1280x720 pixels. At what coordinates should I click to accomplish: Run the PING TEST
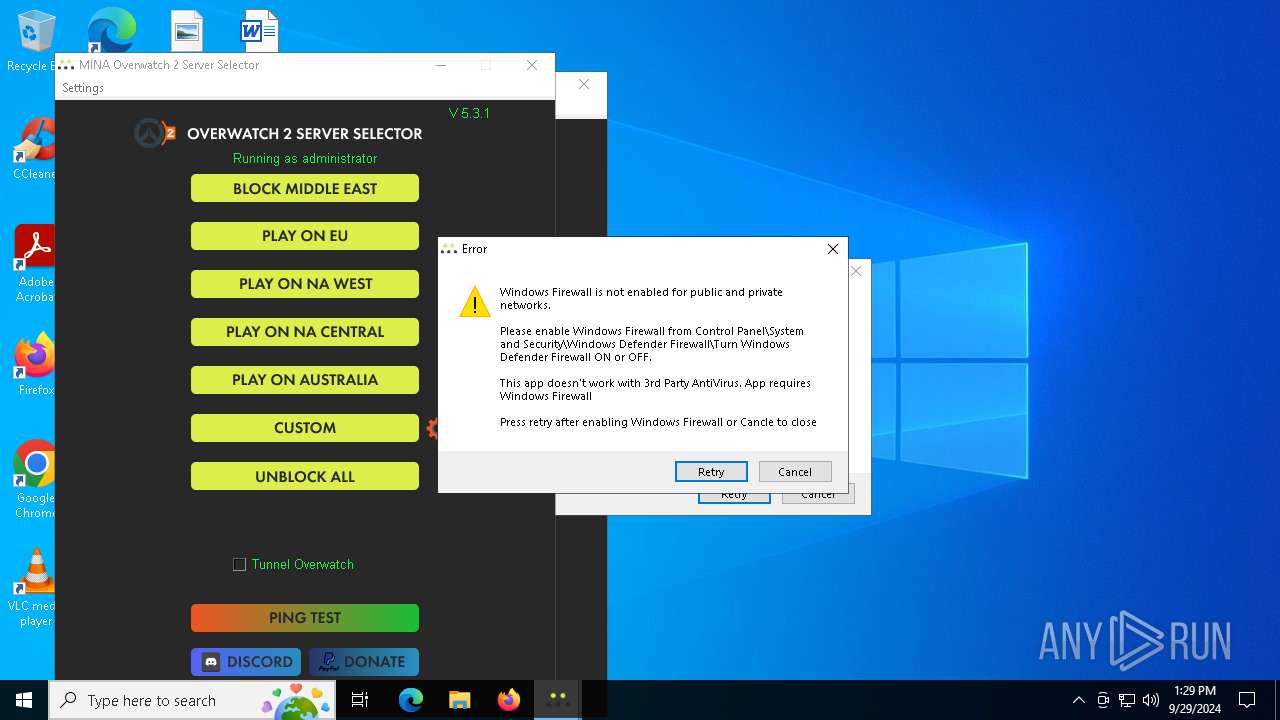(305, 618)
